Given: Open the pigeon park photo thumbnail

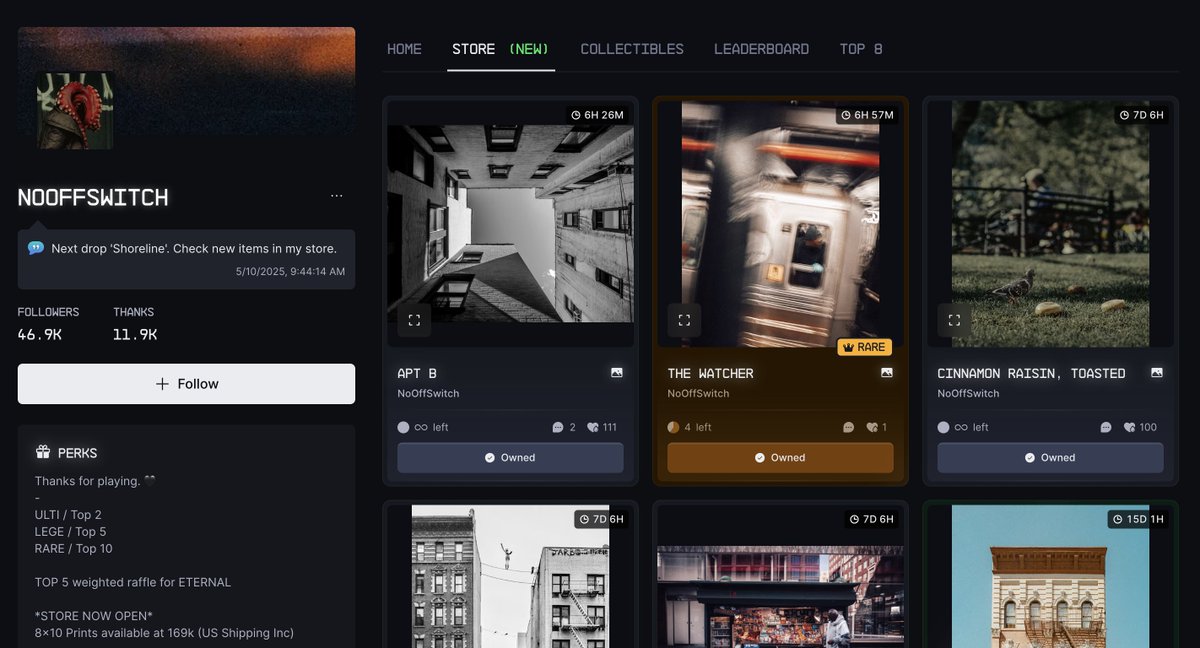Looking at the screenshot, I should pos(1050,224).
